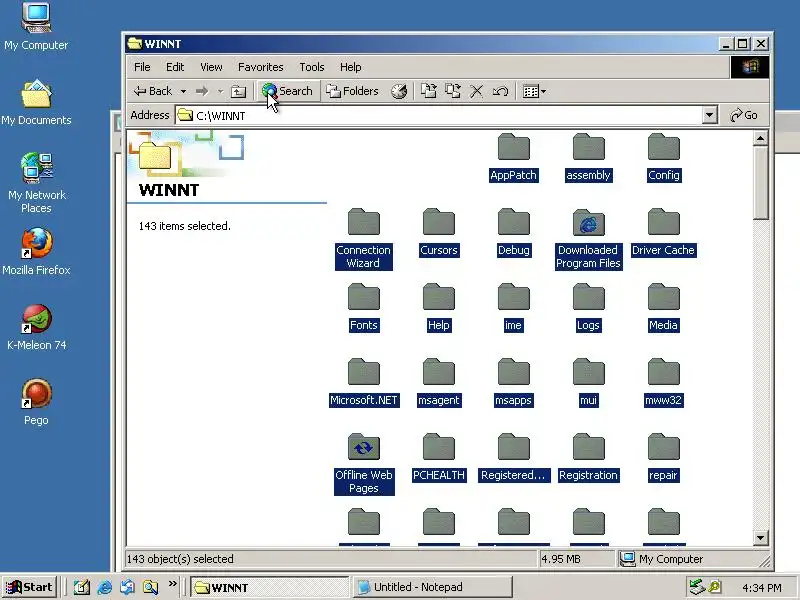Select the Config folder icon
This screenshot has height=600, width=800.
[x=663, y=147]
